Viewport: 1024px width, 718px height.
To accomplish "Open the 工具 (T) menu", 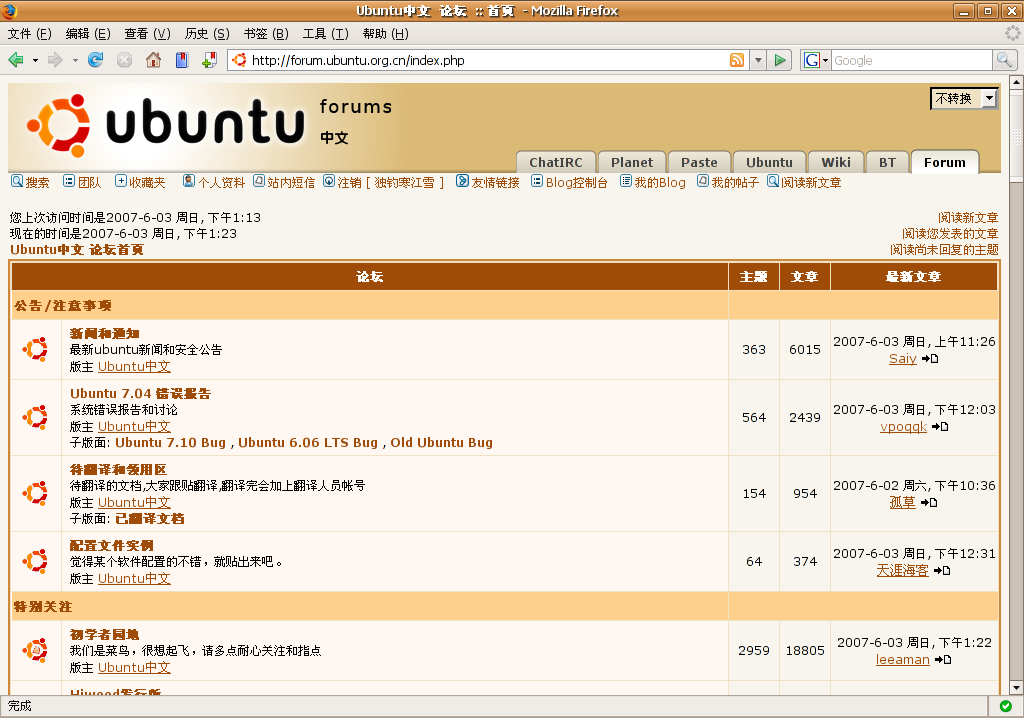I will [x=325, y=34].
